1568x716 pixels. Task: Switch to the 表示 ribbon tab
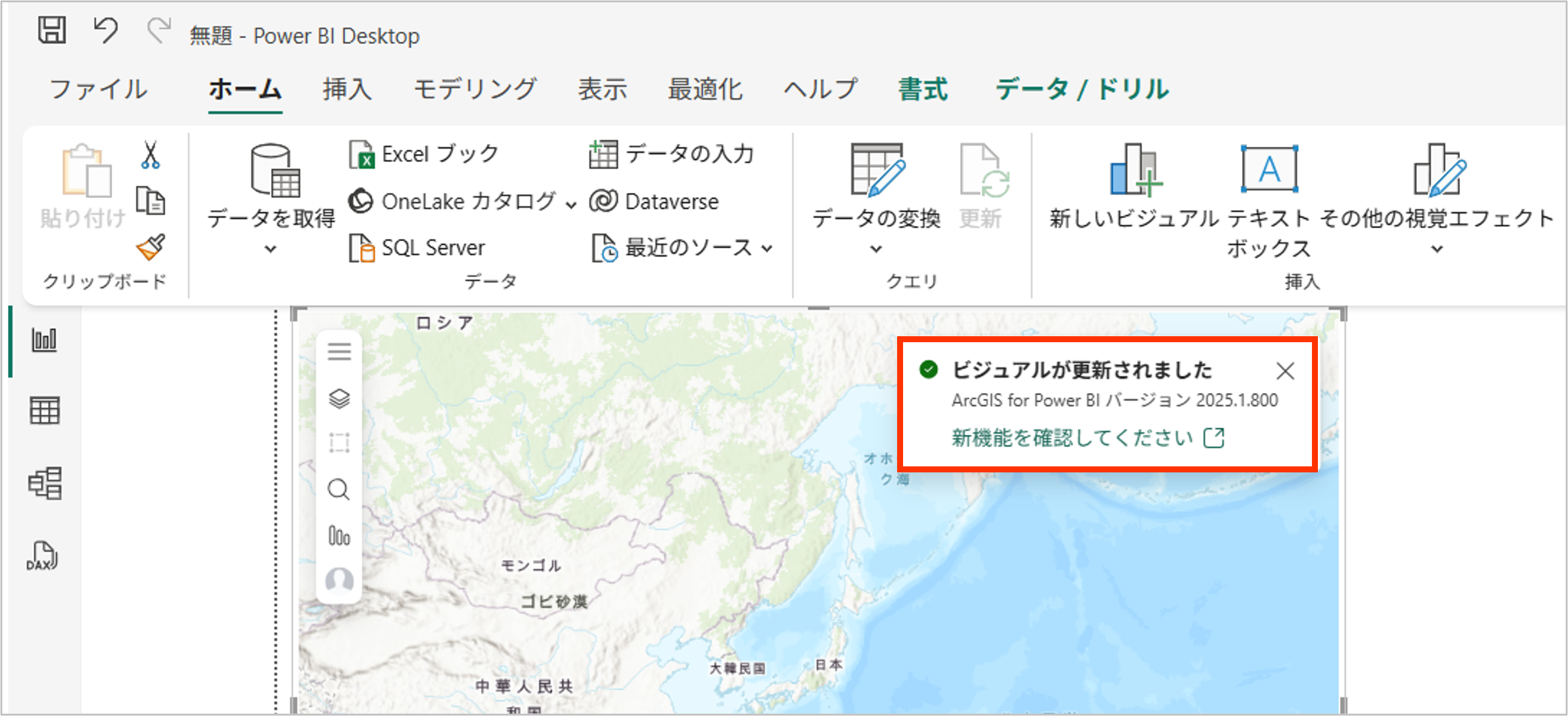tap(602, 90)
